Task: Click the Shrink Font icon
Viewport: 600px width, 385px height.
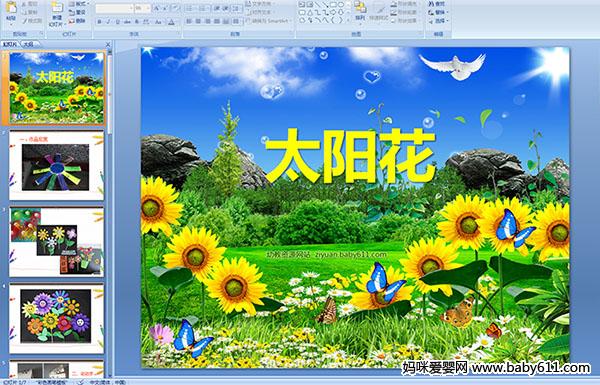Action: tap(165, 8)
